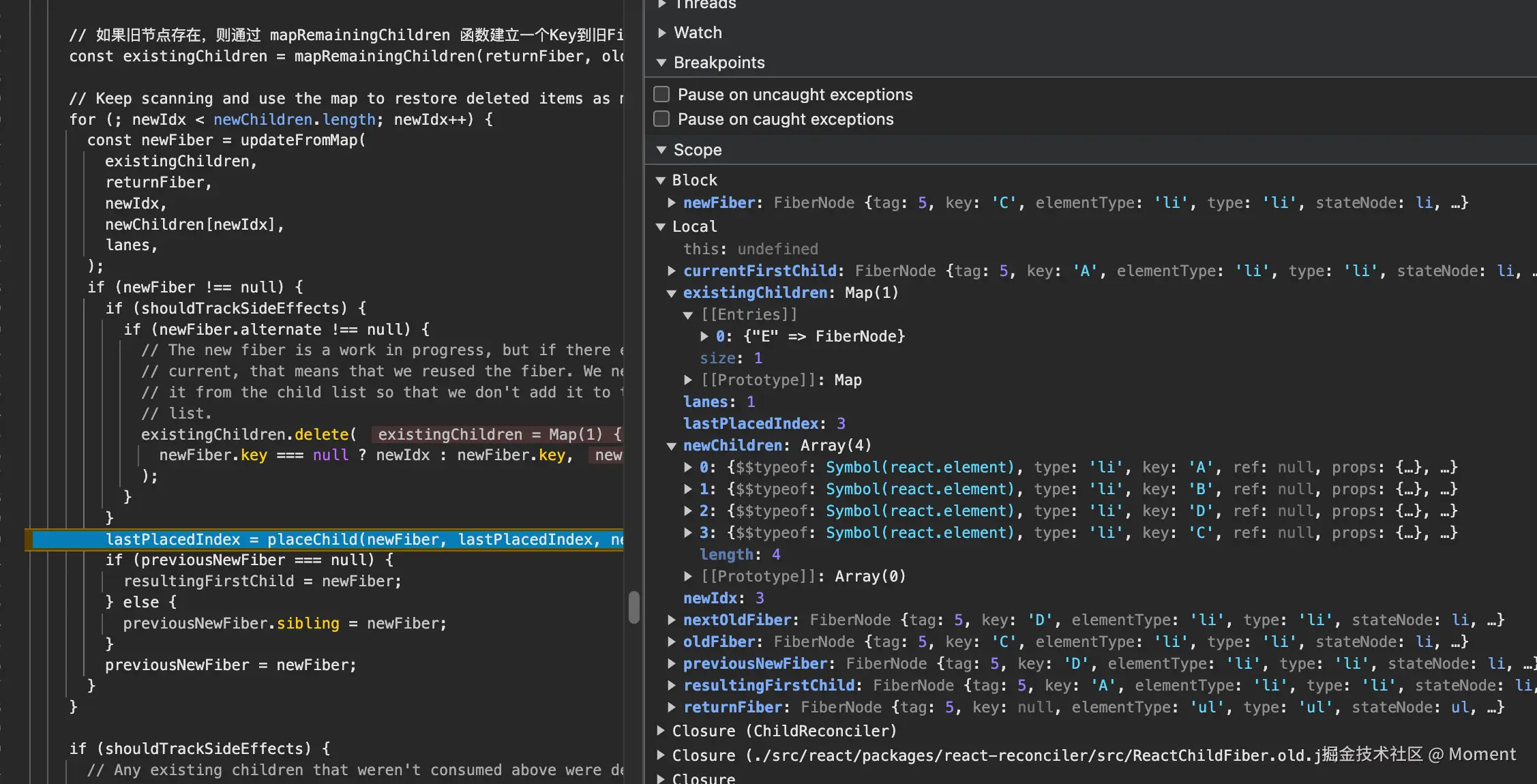This screenshot has height=784, width=1537.
Task: Collapse the Breakpoints section
Action: pos(661,63)
